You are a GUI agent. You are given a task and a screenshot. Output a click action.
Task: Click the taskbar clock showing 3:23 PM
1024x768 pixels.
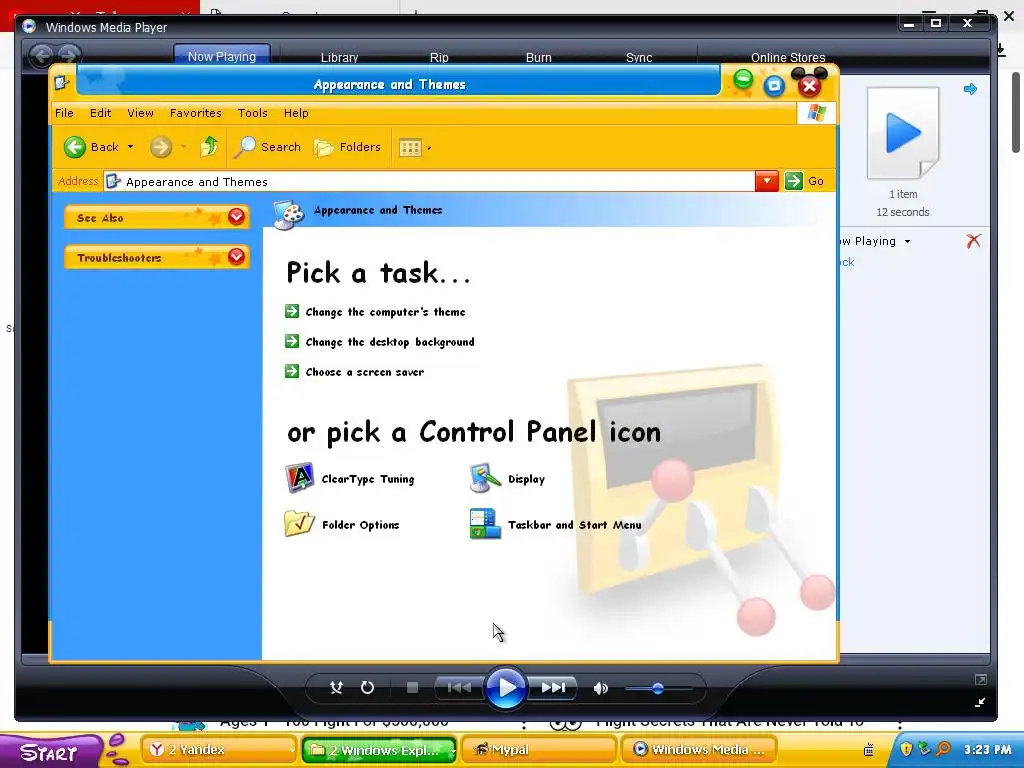click(987, 750)
